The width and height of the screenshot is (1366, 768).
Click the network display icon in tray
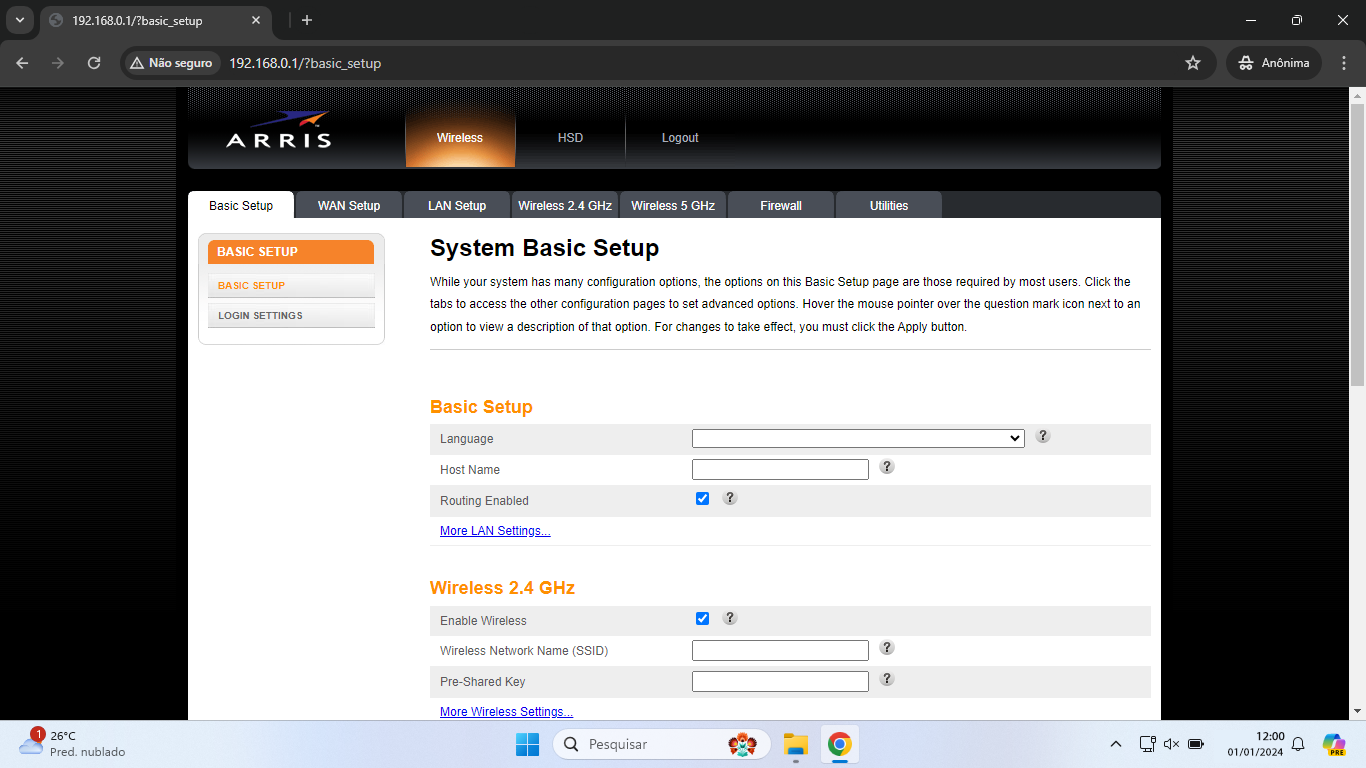(x=1147, y=744)
